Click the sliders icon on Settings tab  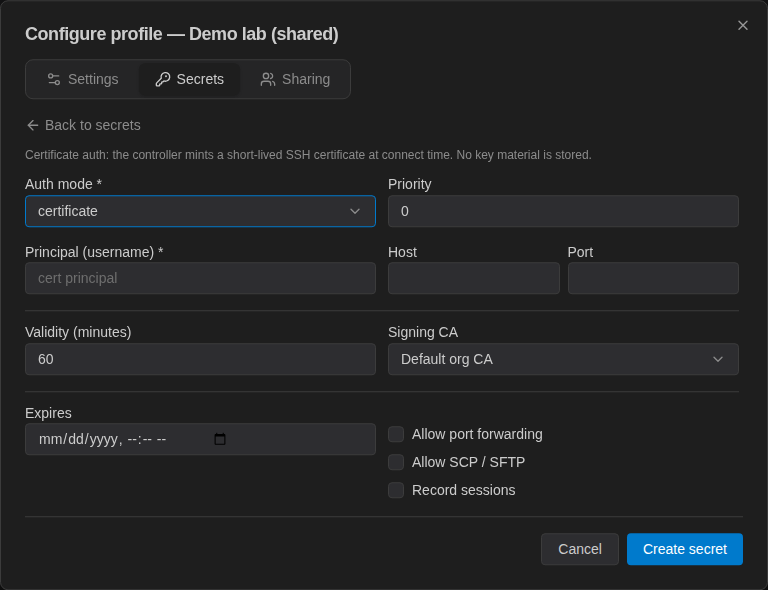54,79
